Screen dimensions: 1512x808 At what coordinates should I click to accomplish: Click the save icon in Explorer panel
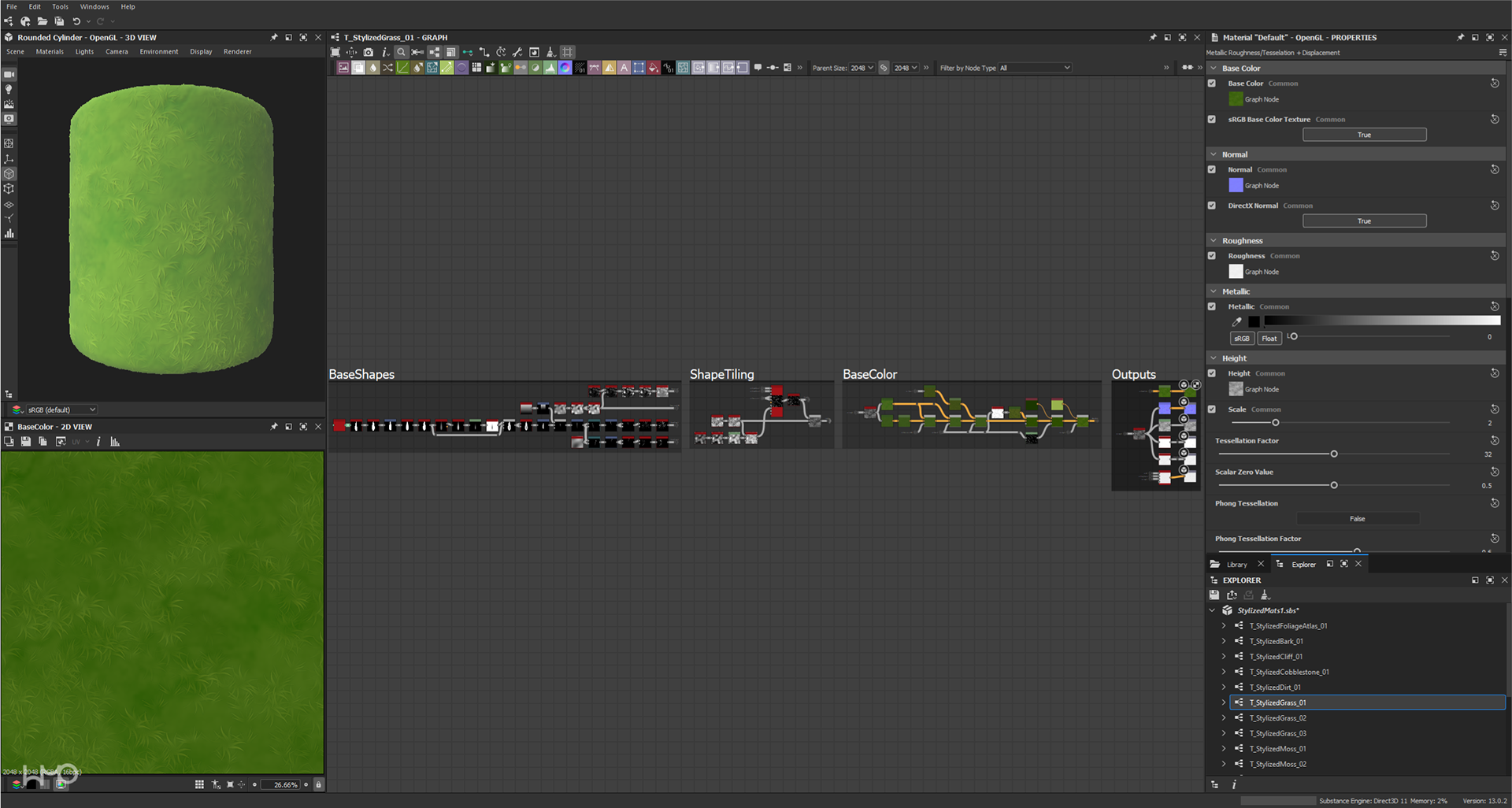click(x=1214, y=595)
